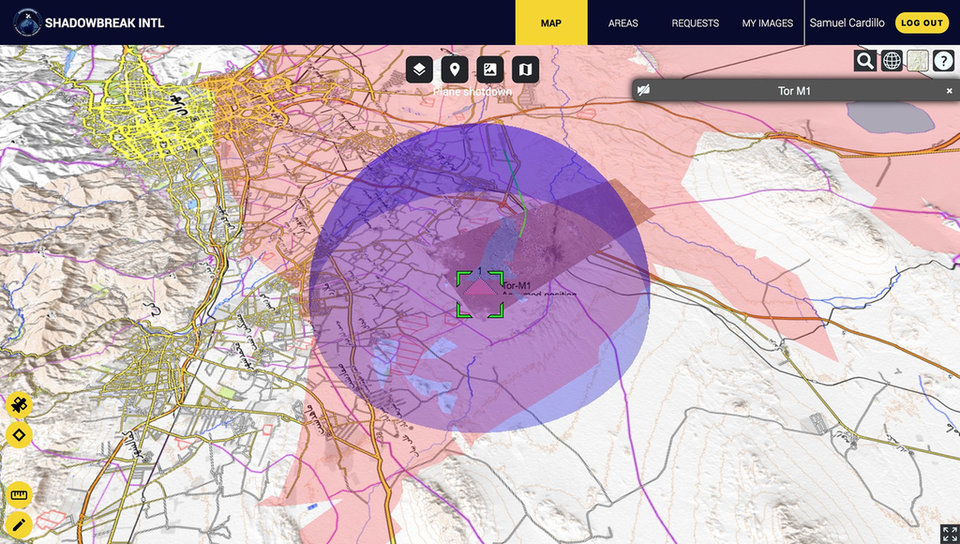Switch to globe view
The width and height of the screenshot is (960, 544).
coord(892,61)
